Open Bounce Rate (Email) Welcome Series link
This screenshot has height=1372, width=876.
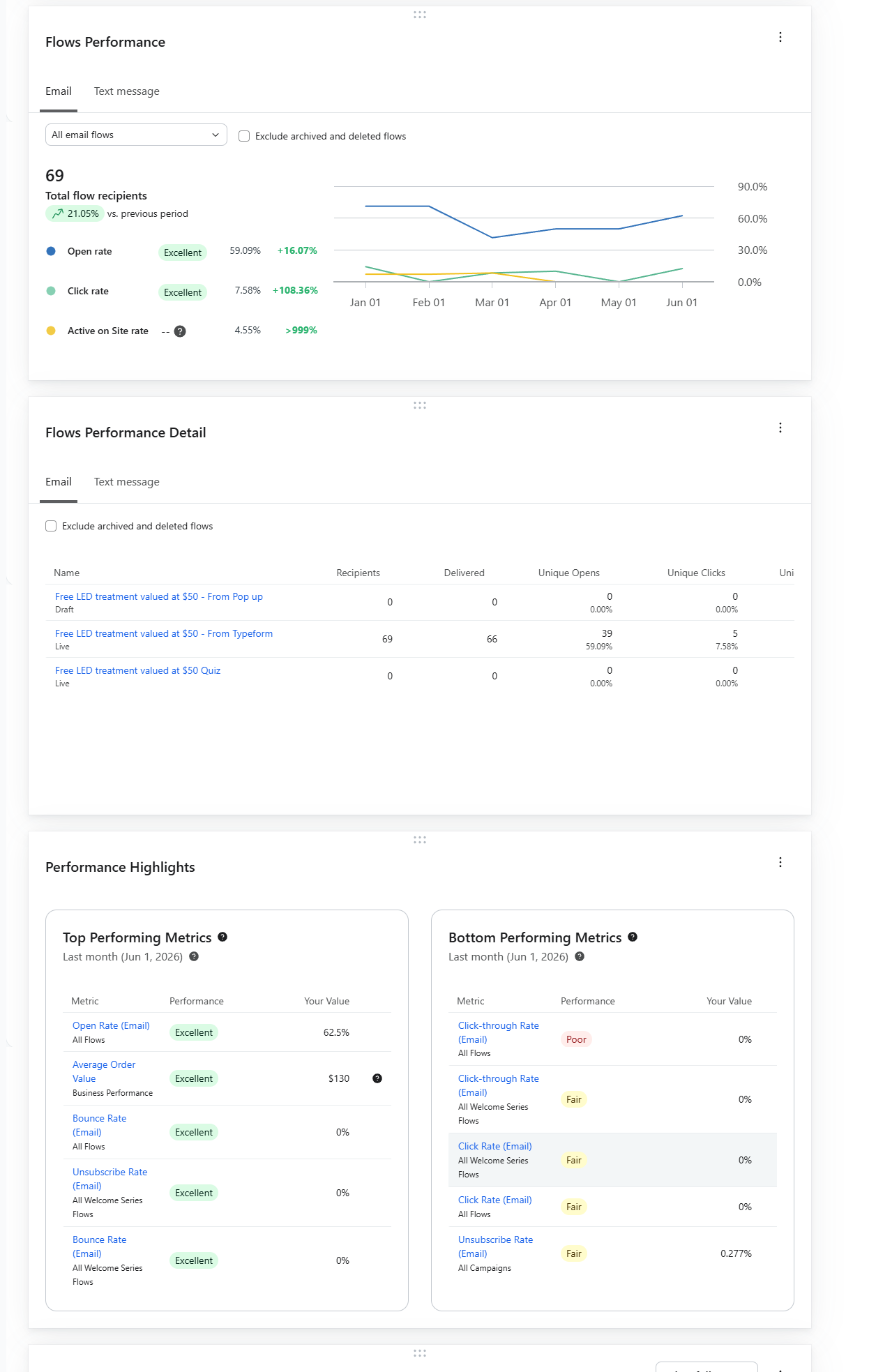(100, 1246)
